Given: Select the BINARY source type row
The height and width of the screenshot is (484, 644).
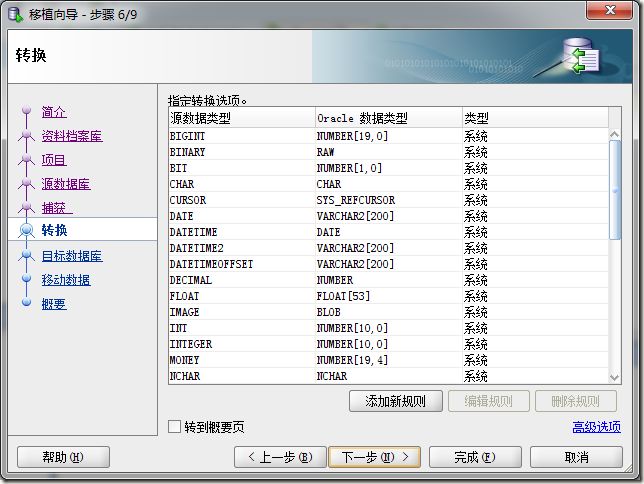Looking at the screenshot, I should (x=389, y=152).
